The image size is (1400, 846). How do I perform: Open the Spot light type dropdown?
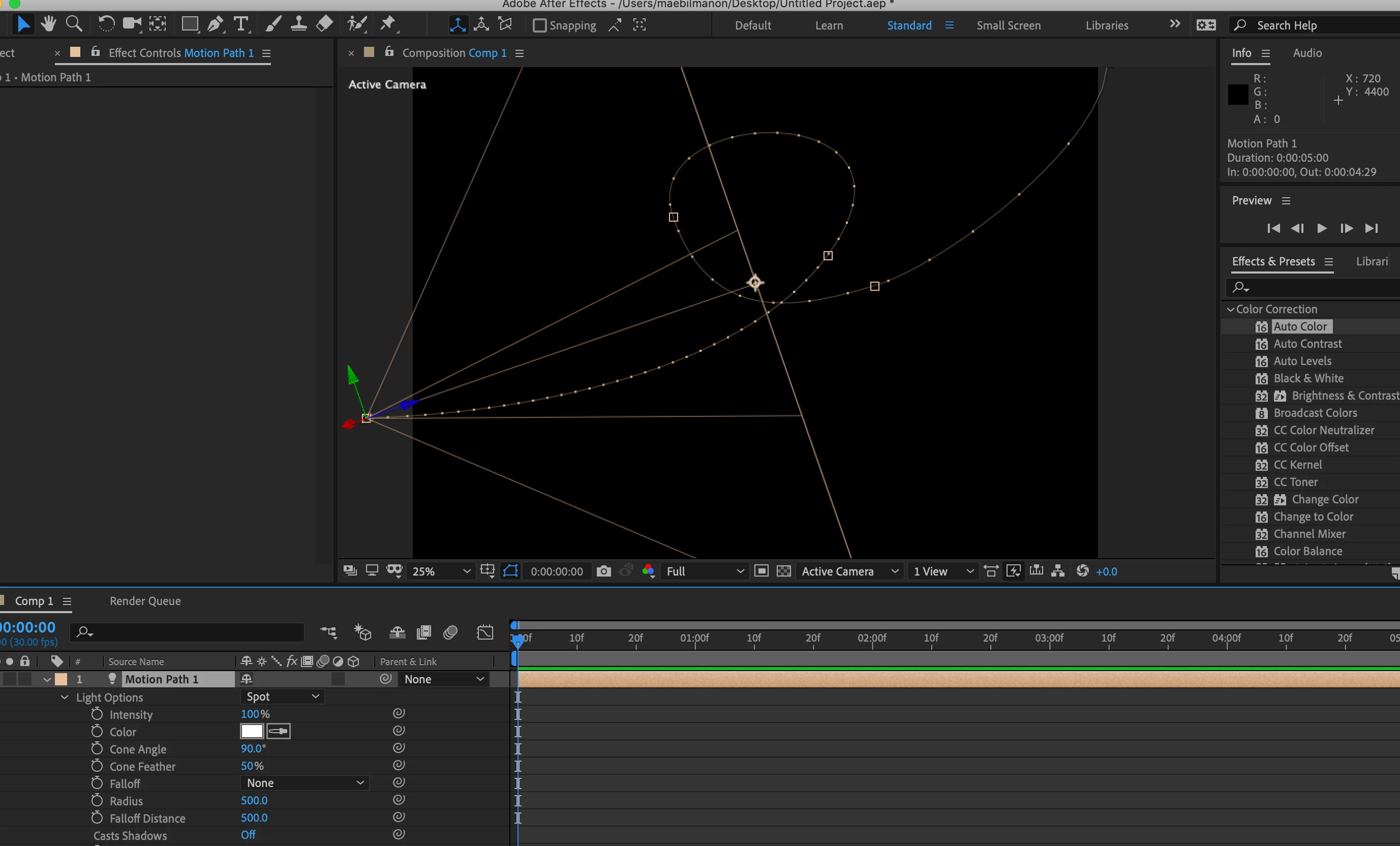tap(282, 697)
